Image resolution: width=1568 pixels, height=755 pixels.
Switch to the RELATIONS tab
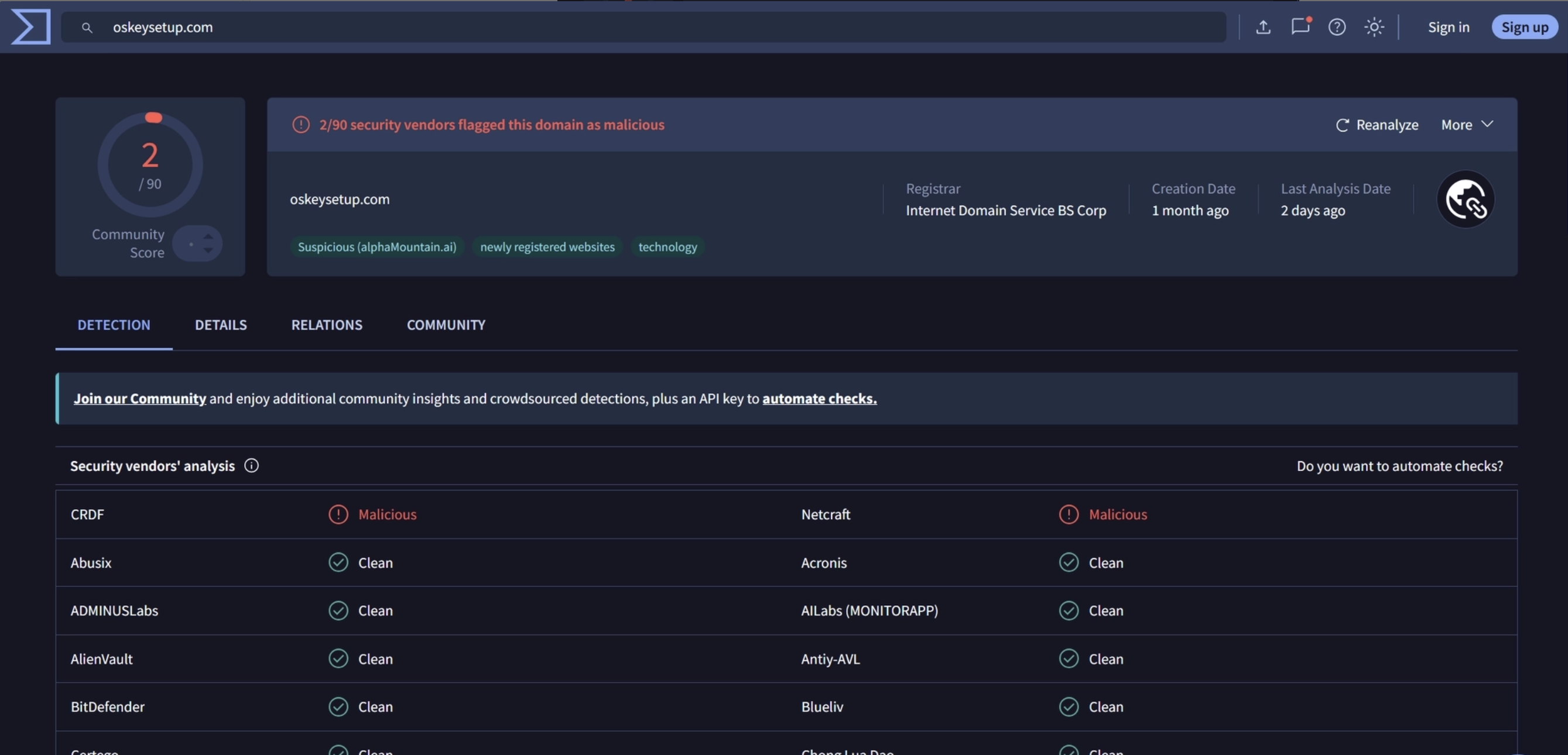point(327,325)
